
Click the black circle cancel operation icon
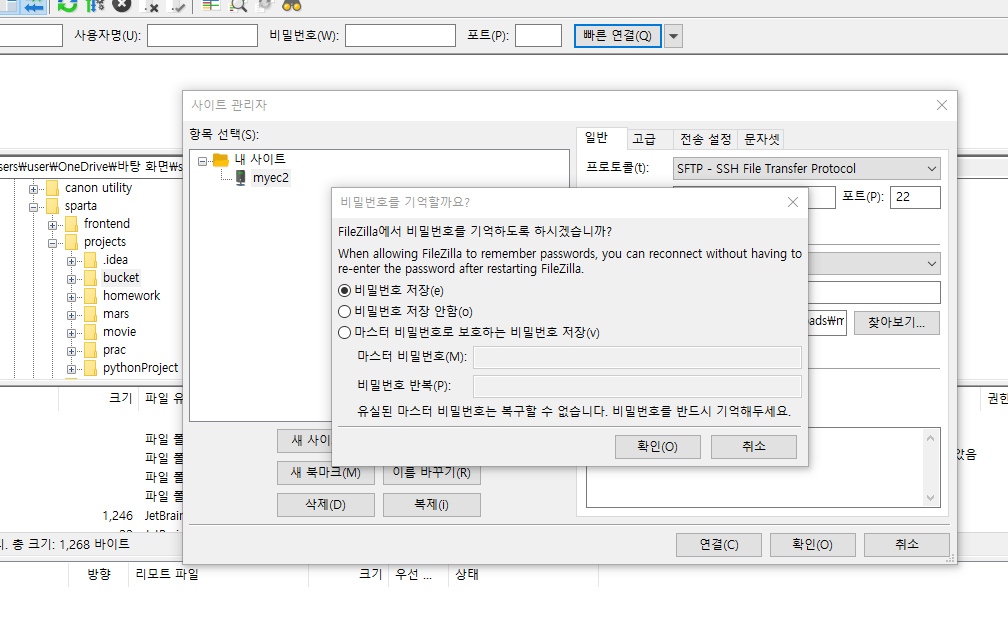tap(122, 5)
